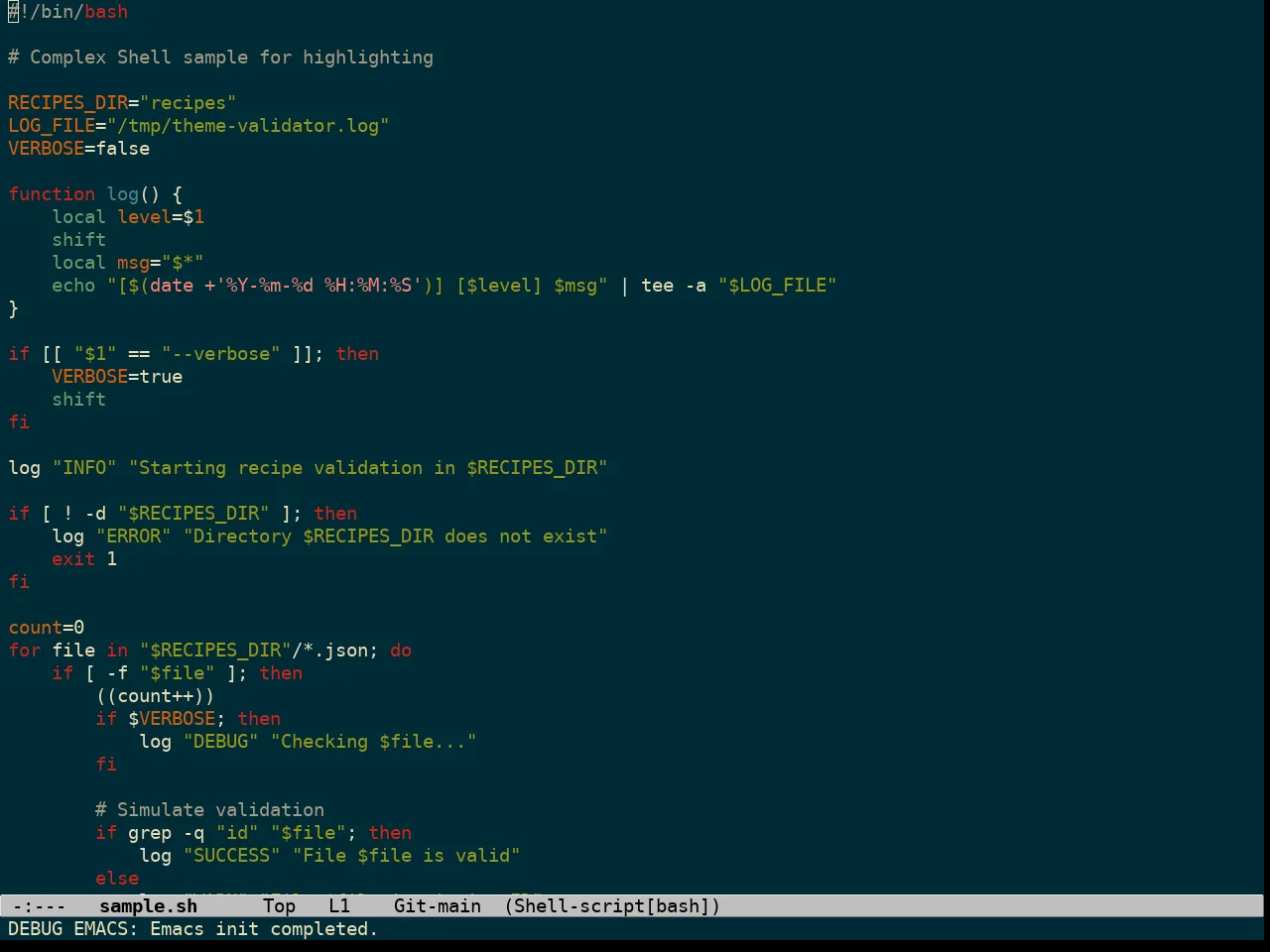Click the count=0 line
1270x952 pixels.
tap(46, 628)
